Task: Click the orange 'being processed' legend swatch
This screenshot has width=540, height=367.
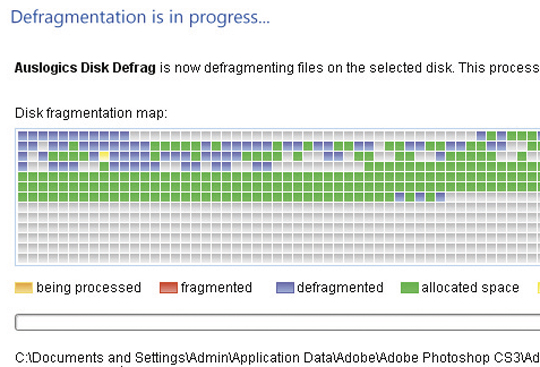Action: [x=24, y=287]
